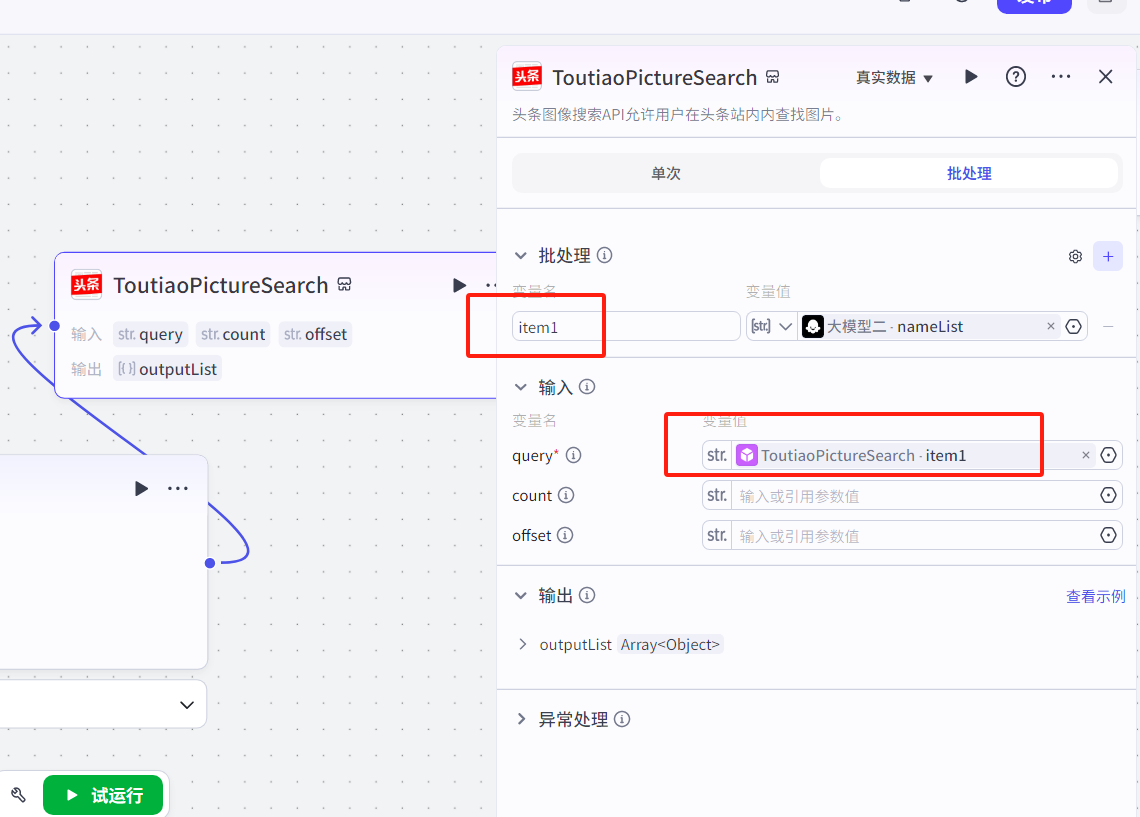Click the info icon beside the 输出 heading
The width and height of the screenshot is (1140, 817).
click(x=587, y=595)
